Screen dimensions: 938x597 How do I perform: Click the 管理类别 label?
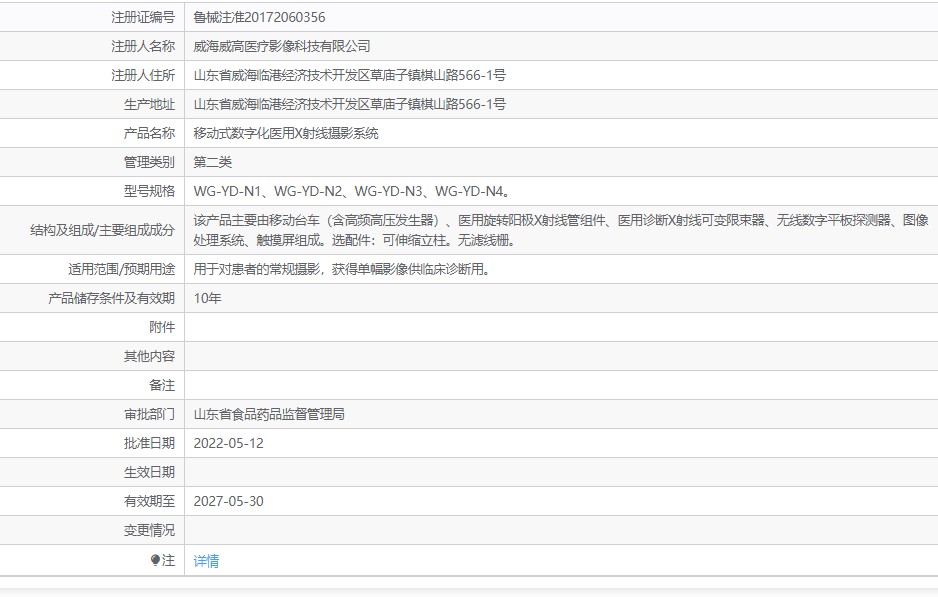(x=150, y=162)
